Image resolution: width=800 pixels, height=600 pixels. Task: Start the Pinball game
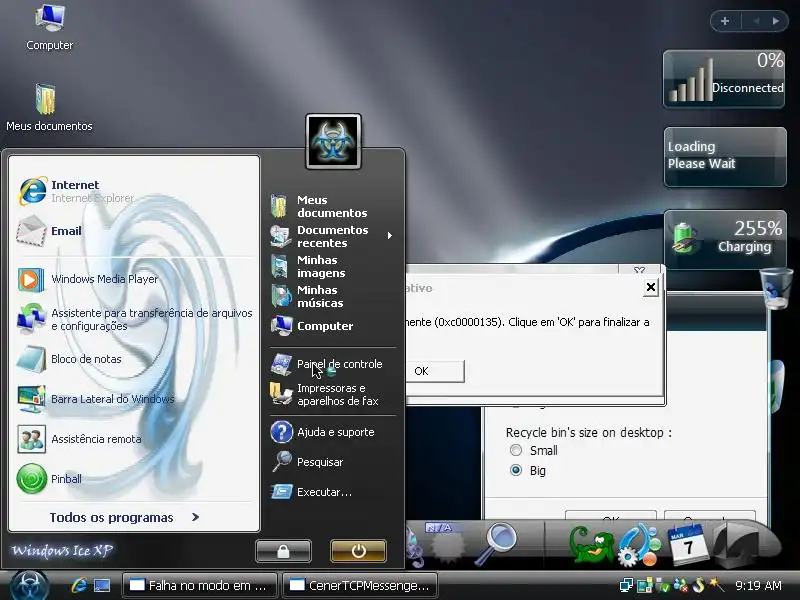[x=49, y=479]
